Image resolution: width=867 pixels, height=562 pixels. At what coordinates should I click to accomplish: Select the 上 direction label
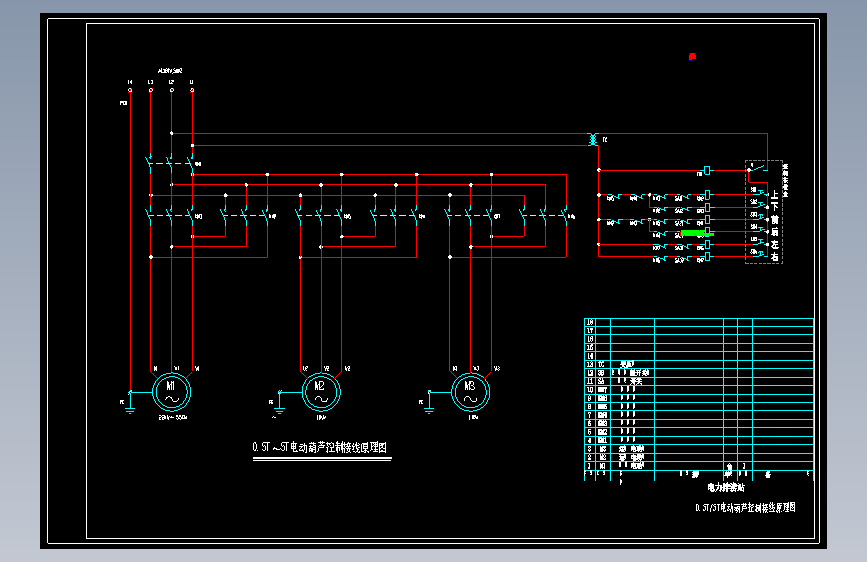tap(775, 195)
